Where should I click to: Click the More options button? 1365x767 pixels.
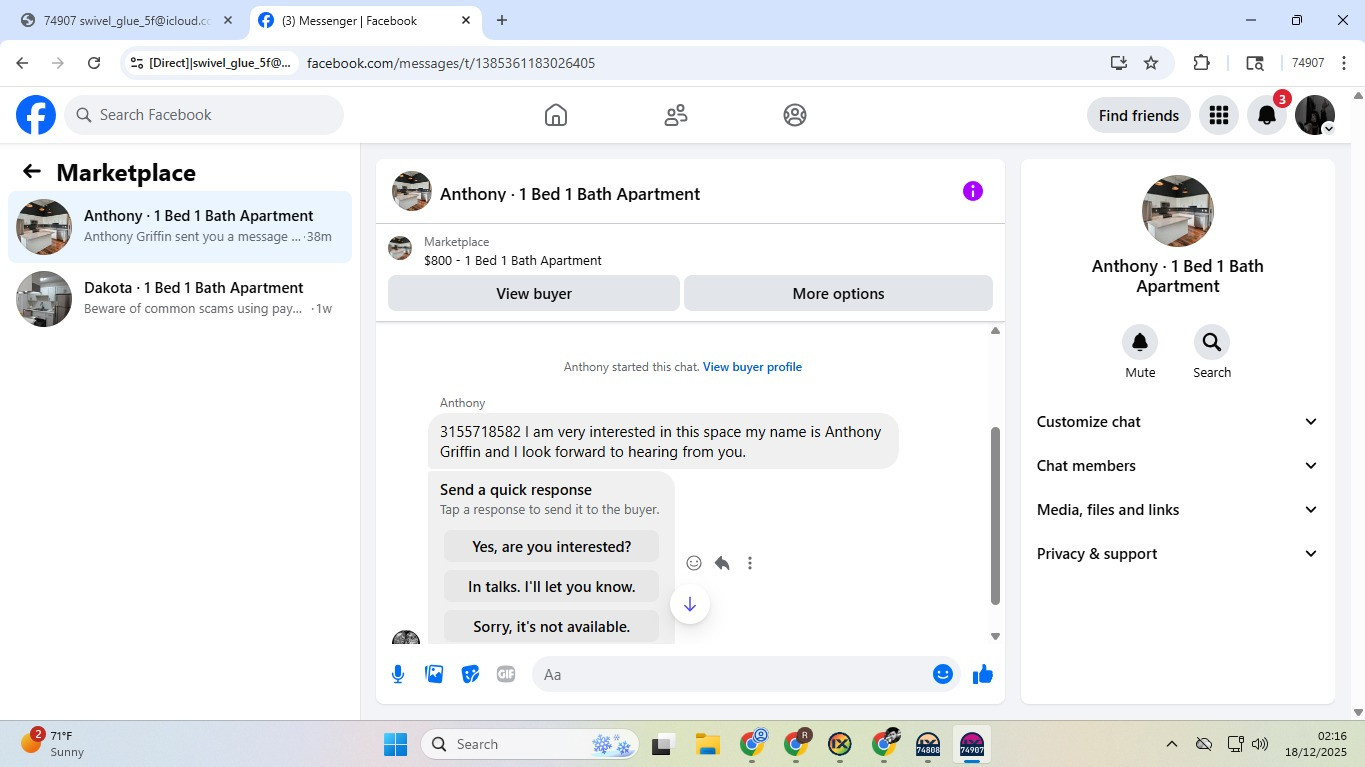(x=838, y=294)
